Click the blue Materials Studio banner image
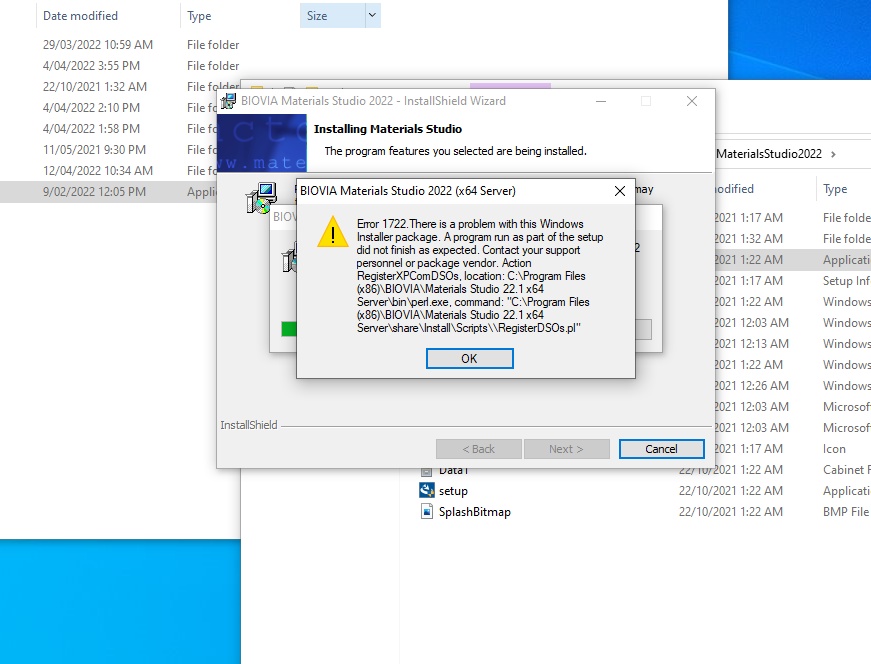This screenshot has height=664, width=871. tap(262, 143)
